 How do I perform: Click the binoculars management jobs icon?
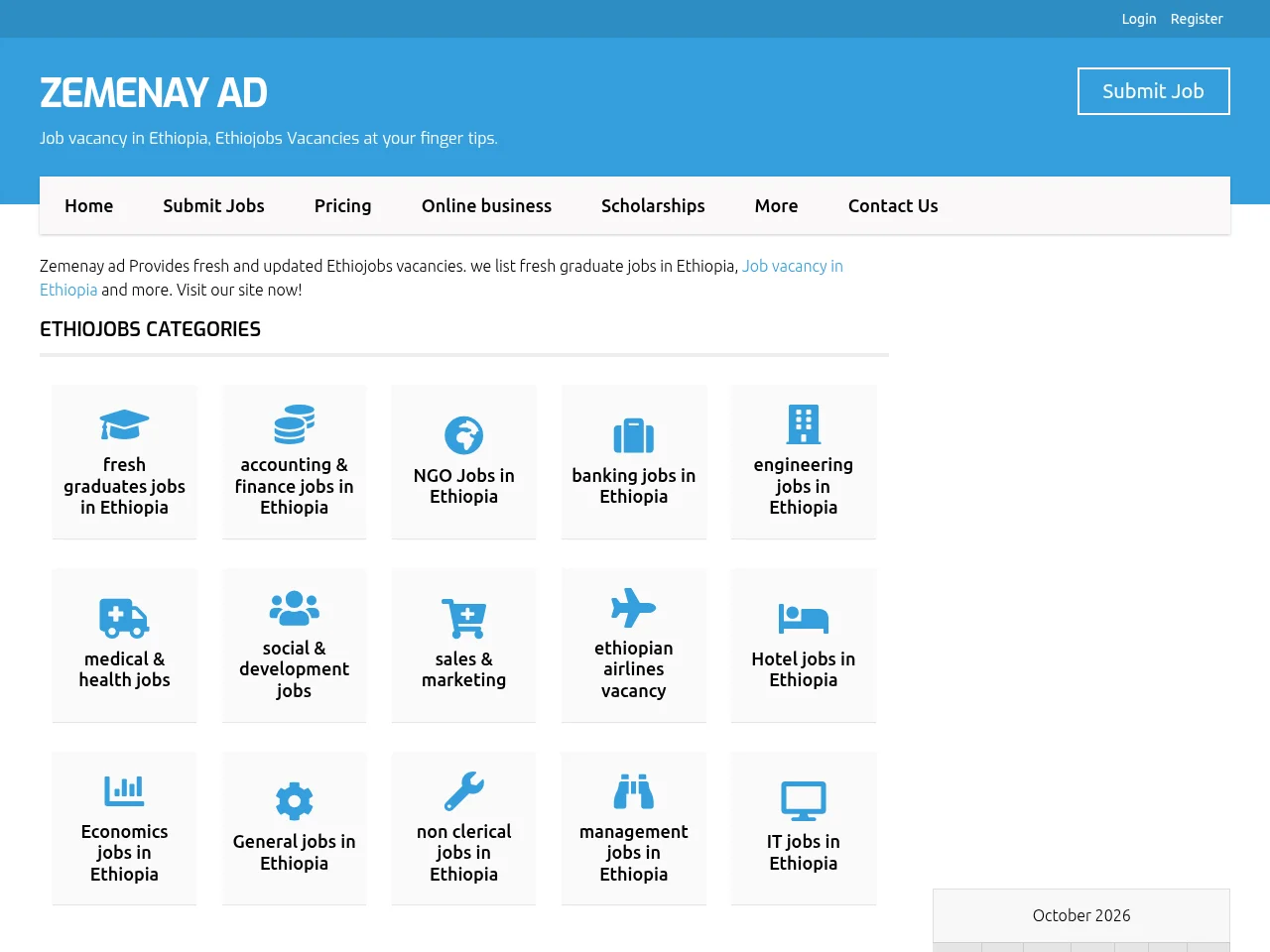tap(634, 790)
